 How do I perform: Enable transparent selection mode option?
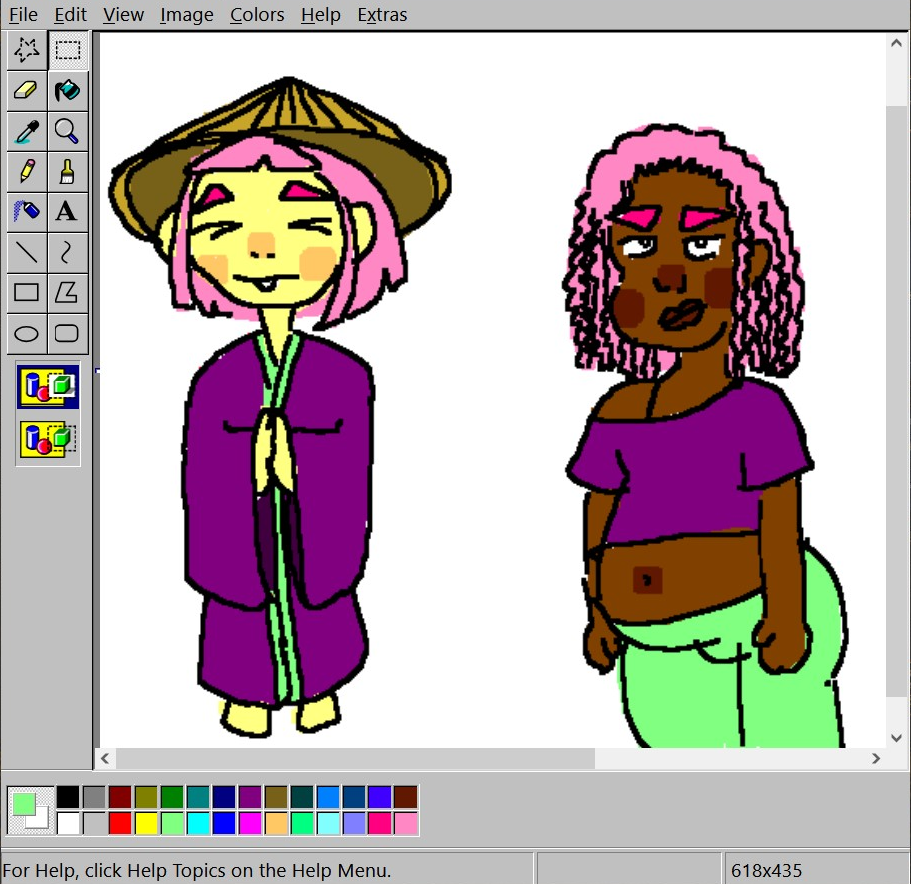point(48,440)
